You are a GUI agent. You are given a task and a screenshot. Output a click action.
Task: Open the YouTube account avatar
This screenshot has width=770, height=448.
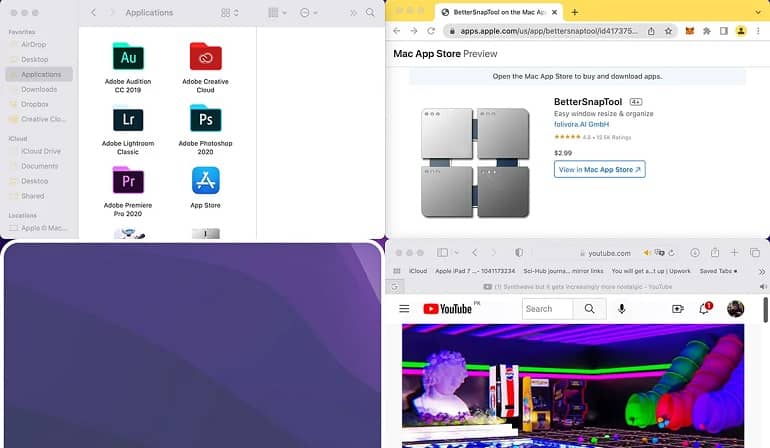pyautogui.click(x=735, y=308)
